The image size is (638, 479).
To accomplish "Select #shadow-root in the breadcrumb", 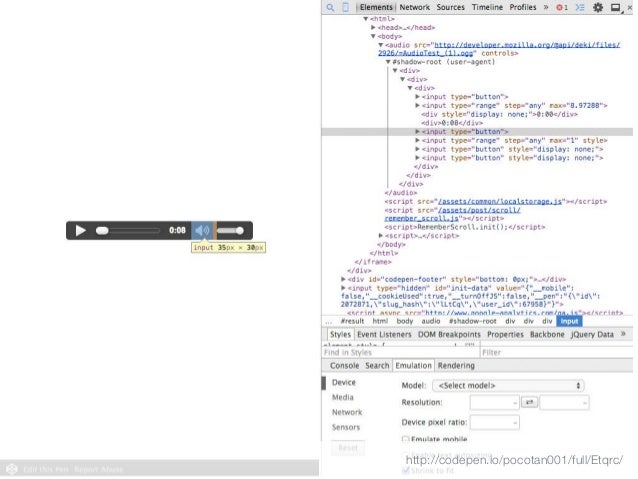I will [472, 321].
